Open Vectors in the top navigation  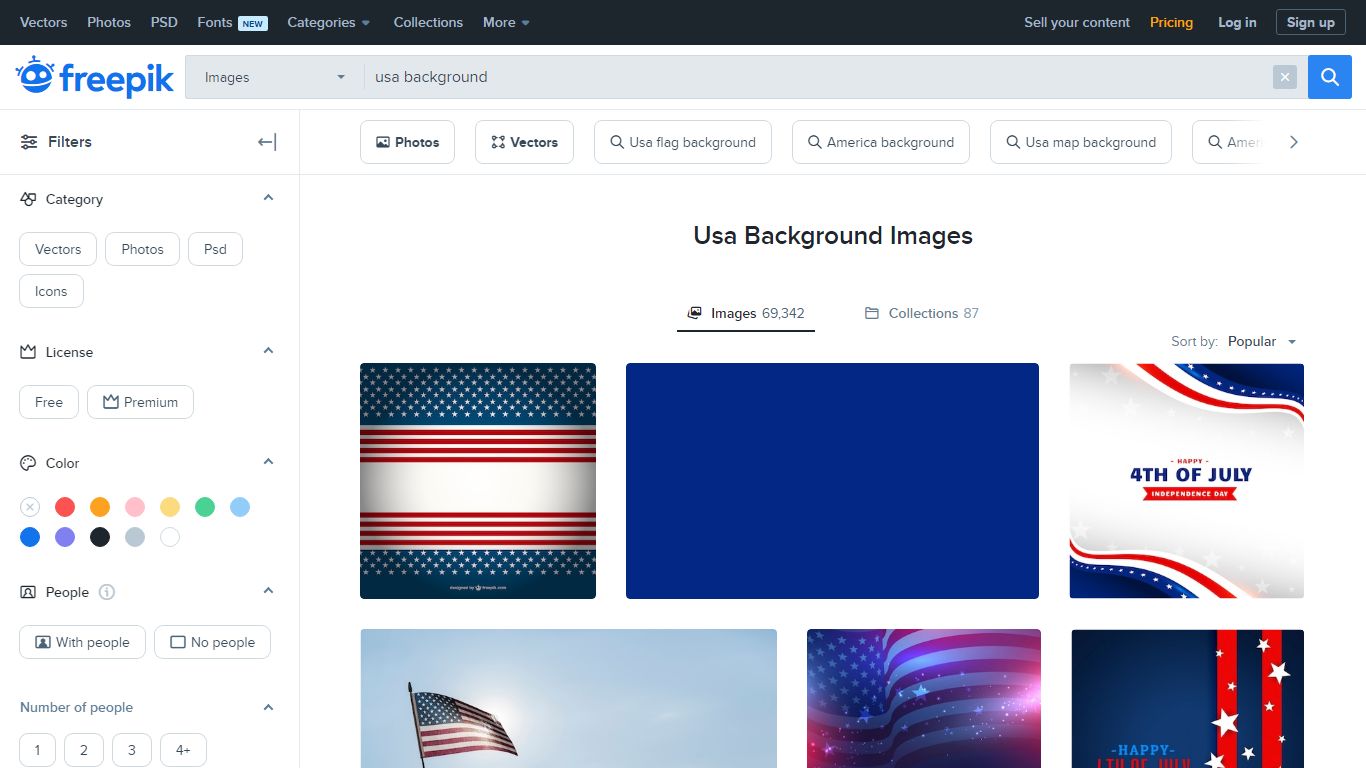pos(44,22)
